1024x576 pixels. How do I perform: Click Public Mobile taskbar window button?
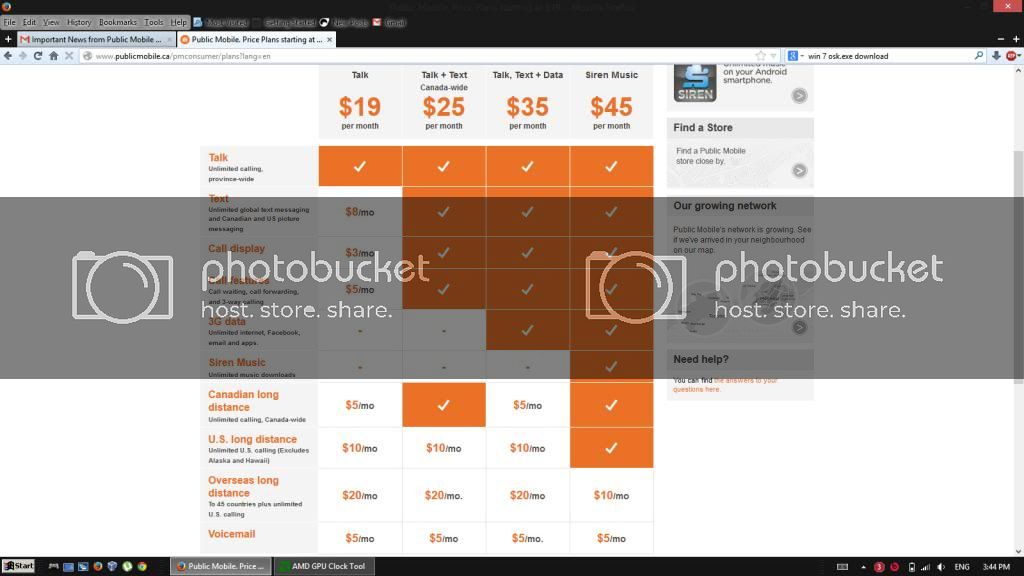coord(221,566)
